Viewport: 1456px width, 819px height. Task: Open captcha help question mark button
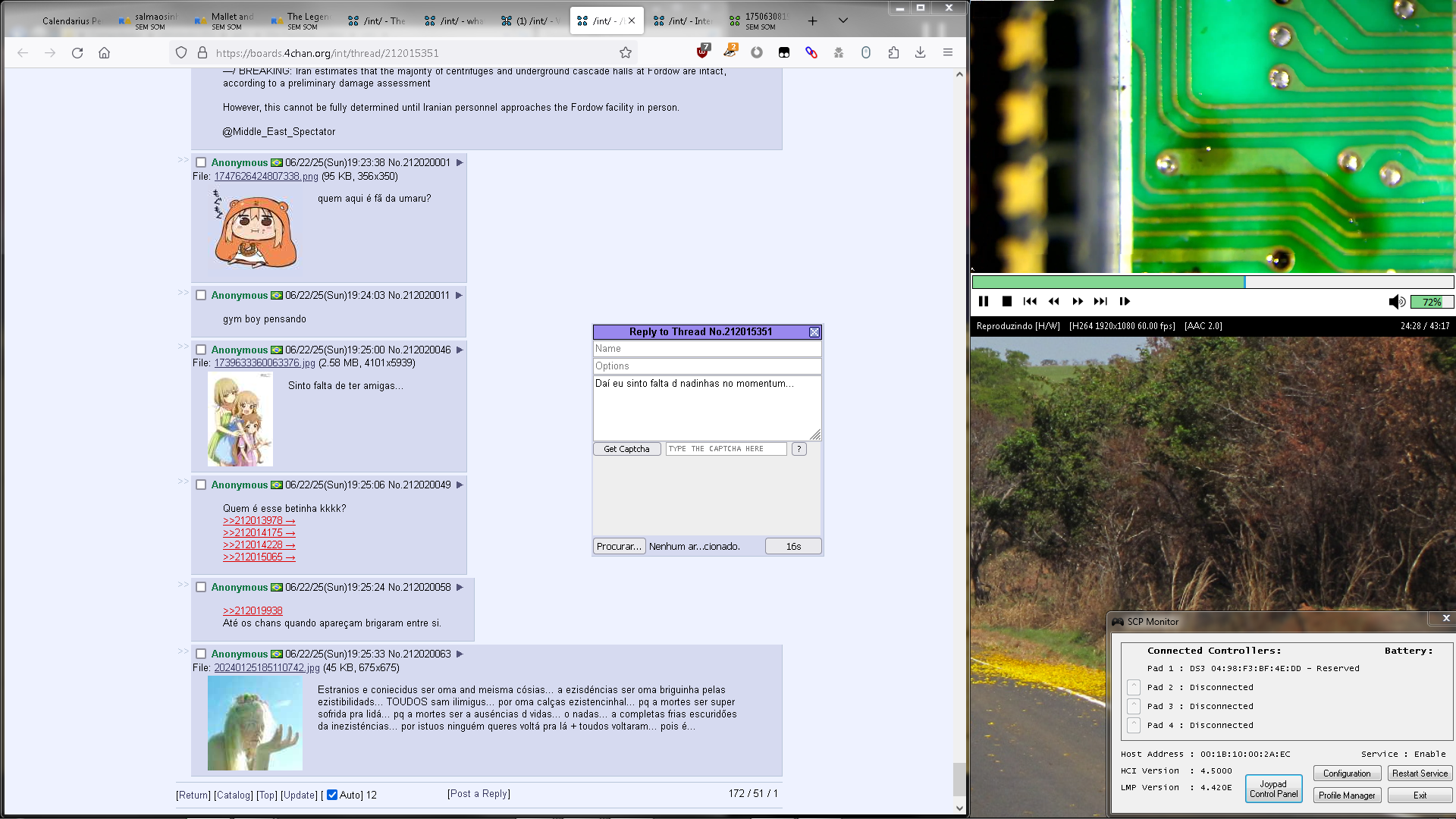point(799,449)
